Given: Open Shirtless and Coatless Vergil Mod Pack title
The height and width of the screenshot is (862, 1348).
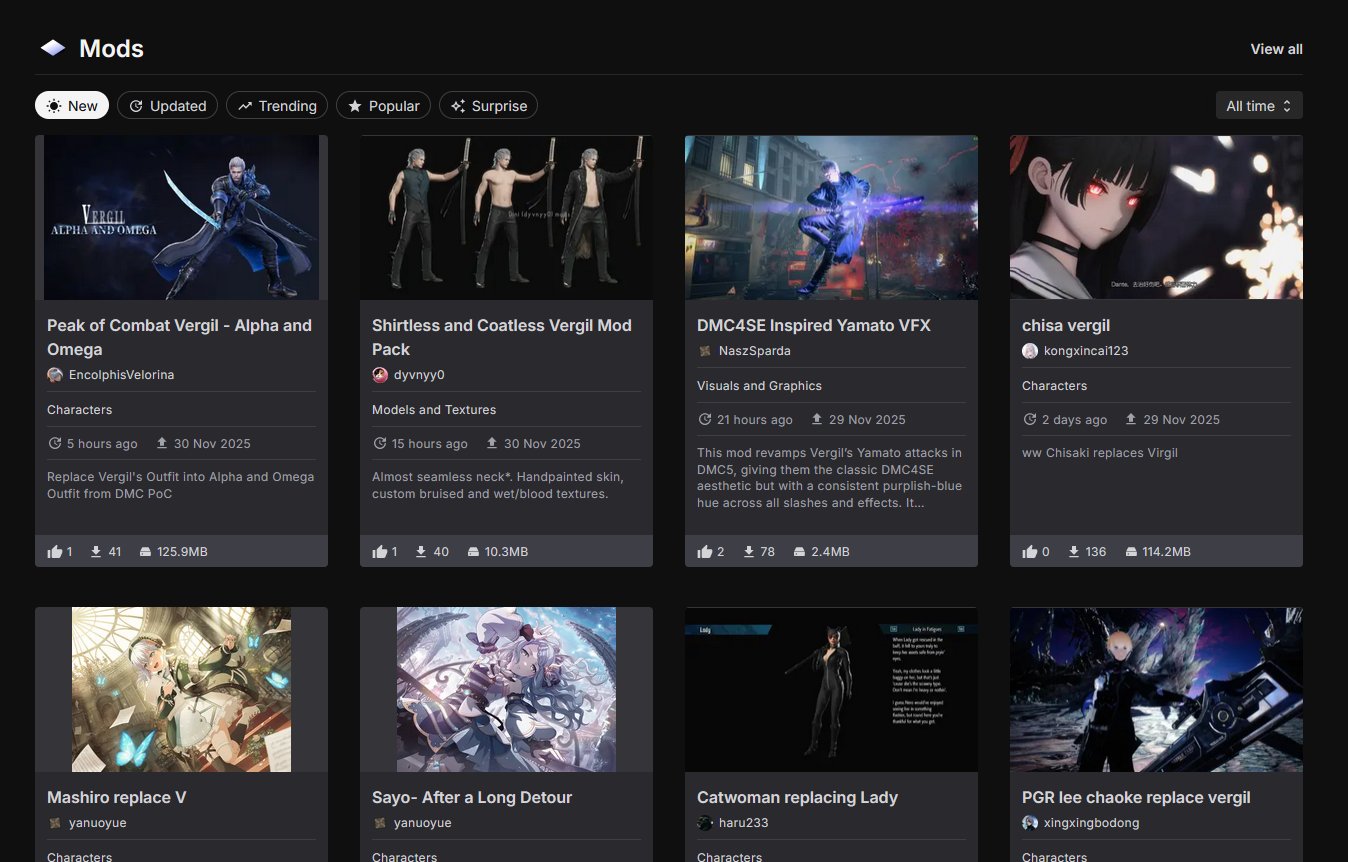Looking at the screenshot, I should coord(502,337).
